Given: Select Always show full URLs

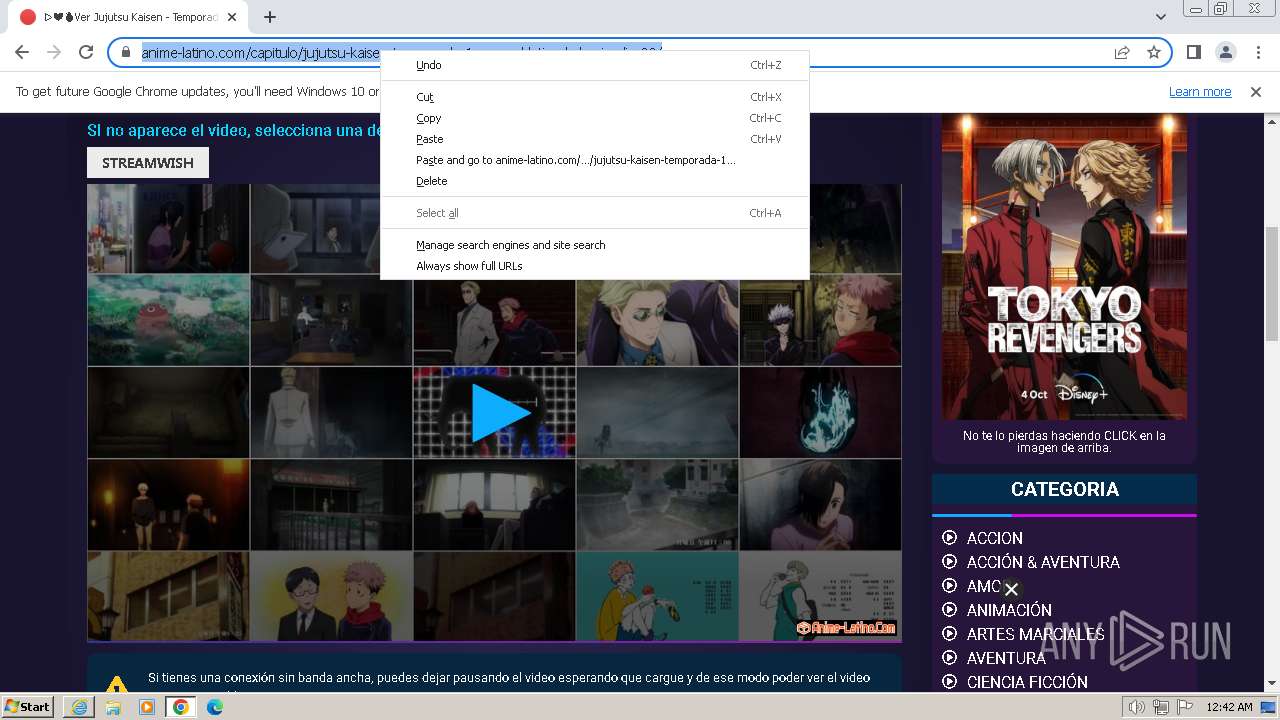Looking at the screenshot, I should point(595,266).
